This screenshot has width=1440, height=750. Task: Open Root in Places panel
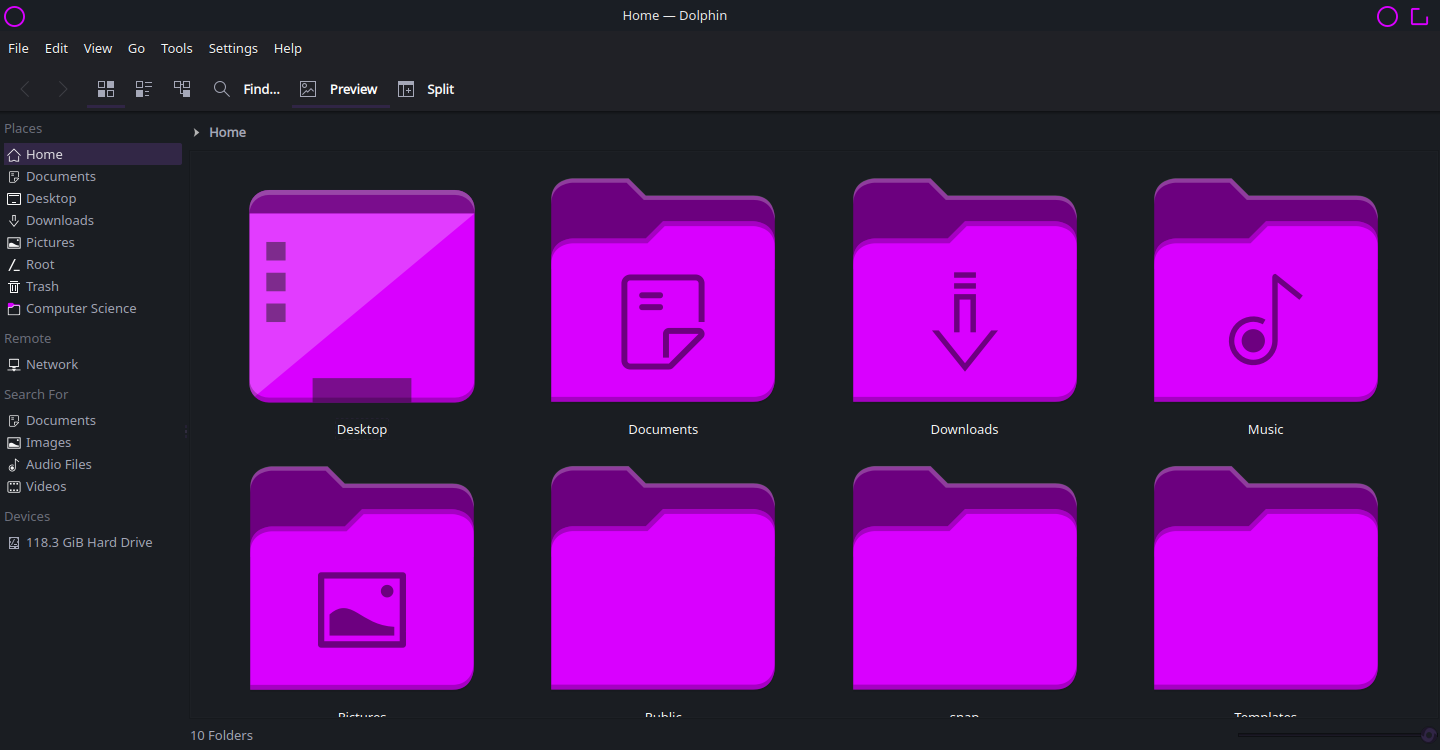(x=93, y=264)
